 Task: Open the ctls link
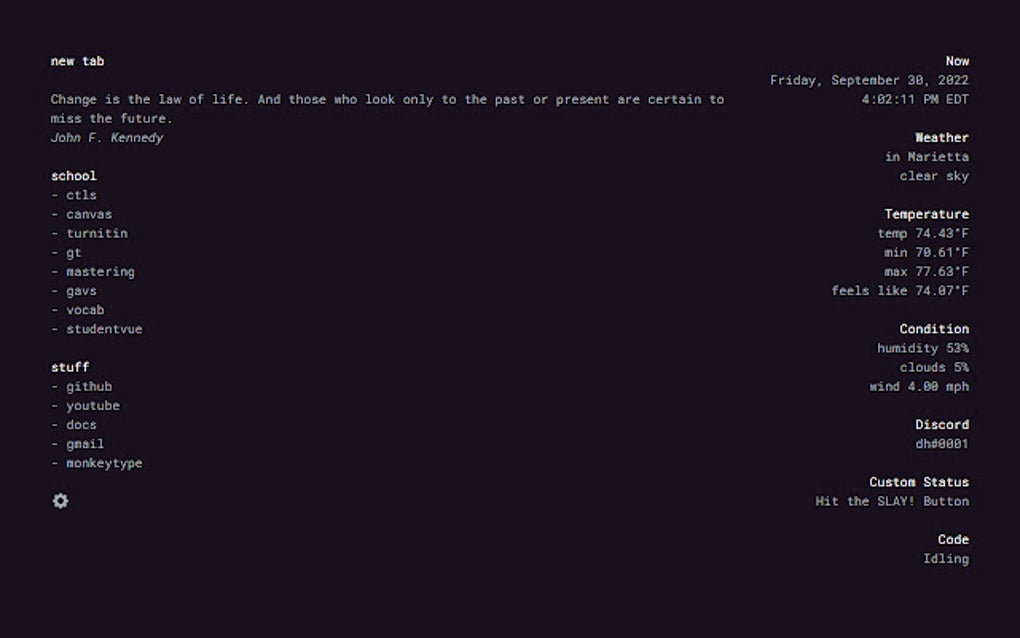pos(81,195)
